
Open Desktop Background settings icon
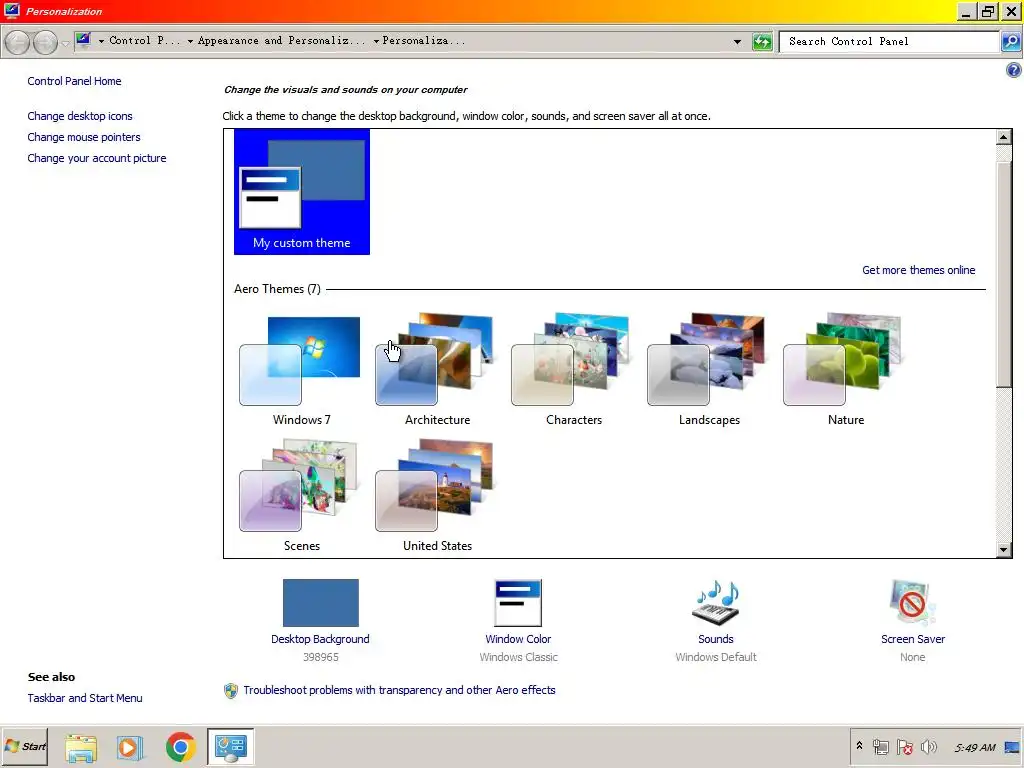tap(321, 603)
